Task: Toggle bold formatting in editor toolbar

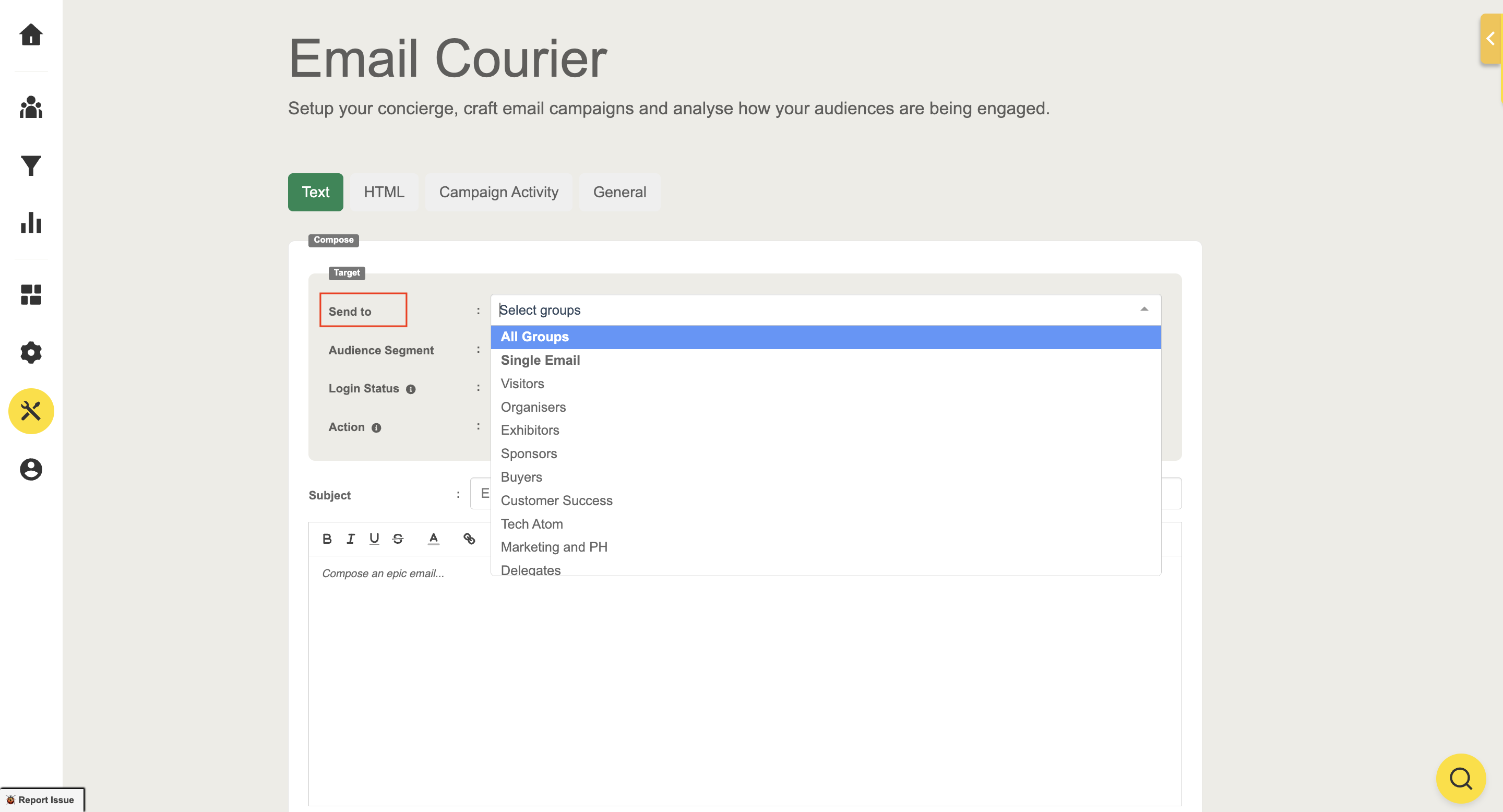Action: pyautogui.click(x=327, y=539)
